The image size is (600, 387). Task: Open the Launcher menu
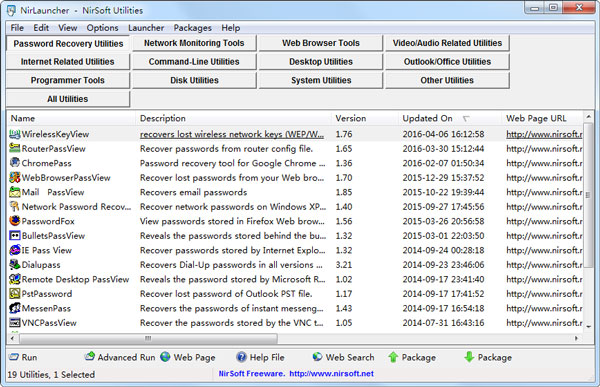point(146,28)
